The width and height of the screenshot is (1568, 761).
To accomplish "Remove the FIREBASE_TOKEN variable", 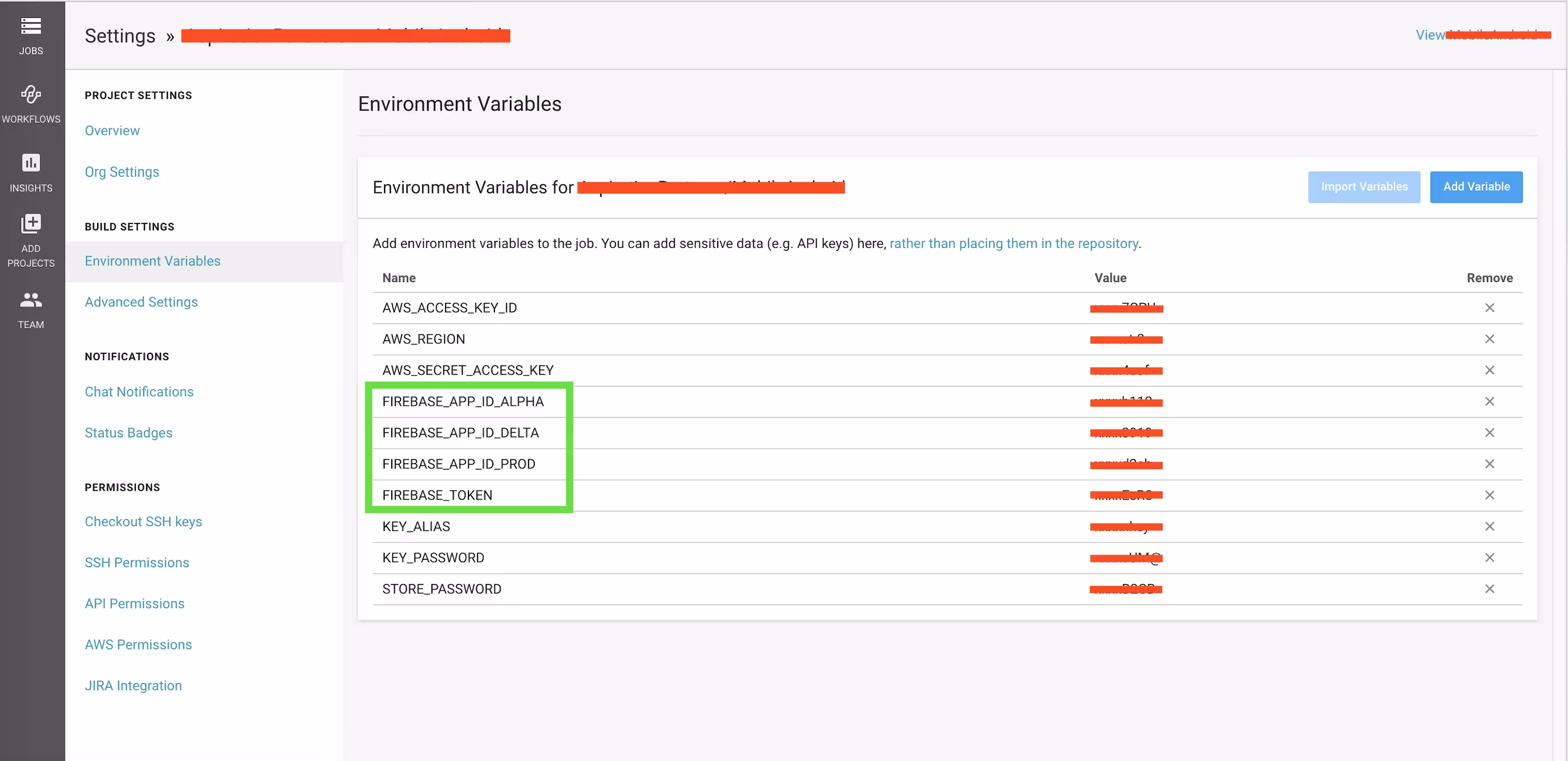I will (x=1490, y=495).
